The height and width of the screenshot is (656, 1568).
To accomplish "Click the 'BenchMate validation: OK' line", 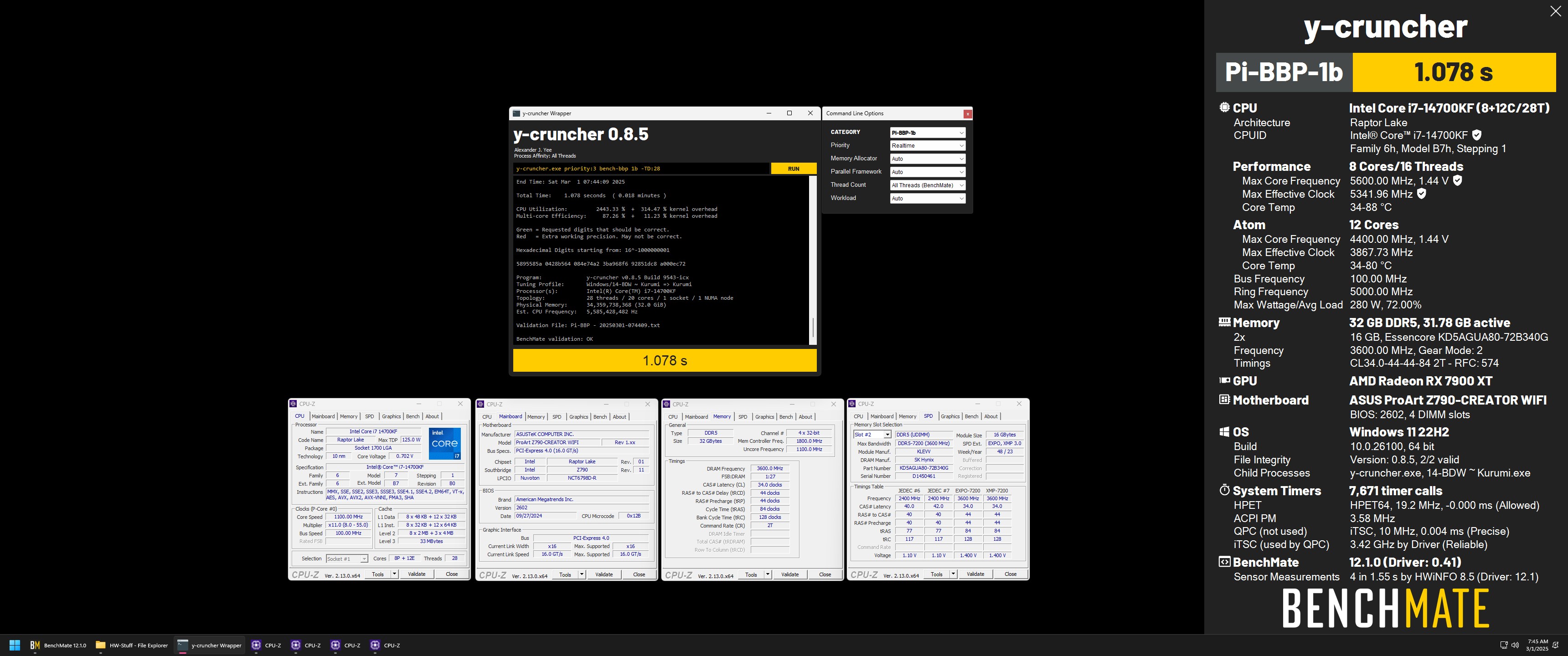I will 555,339.
